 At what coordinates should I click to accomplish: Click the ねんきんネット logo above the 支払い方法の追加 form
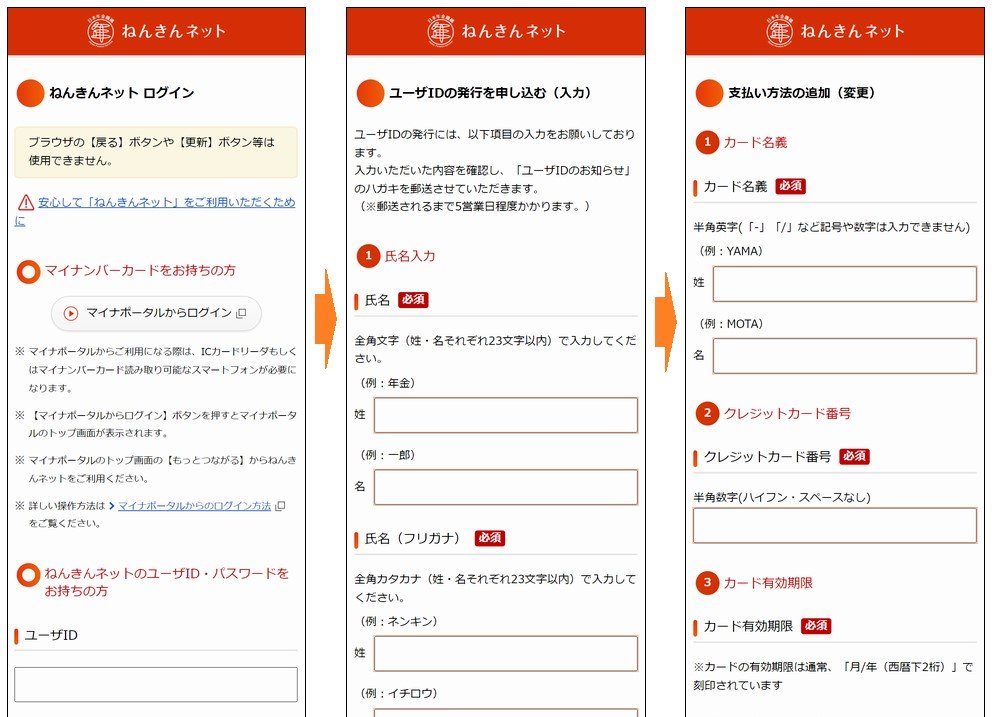(835, 31)
